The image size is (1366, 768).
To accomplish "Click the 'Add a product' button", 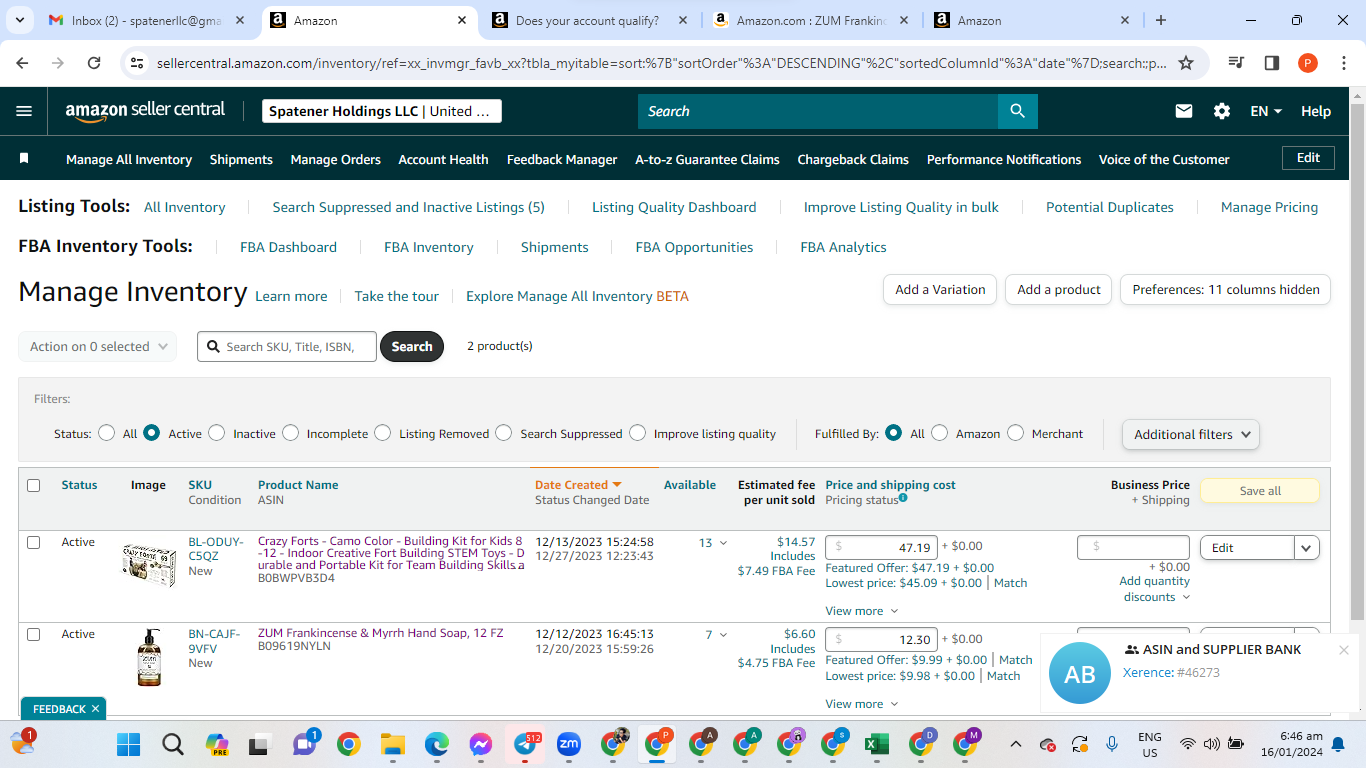I will click(1059, 290).
